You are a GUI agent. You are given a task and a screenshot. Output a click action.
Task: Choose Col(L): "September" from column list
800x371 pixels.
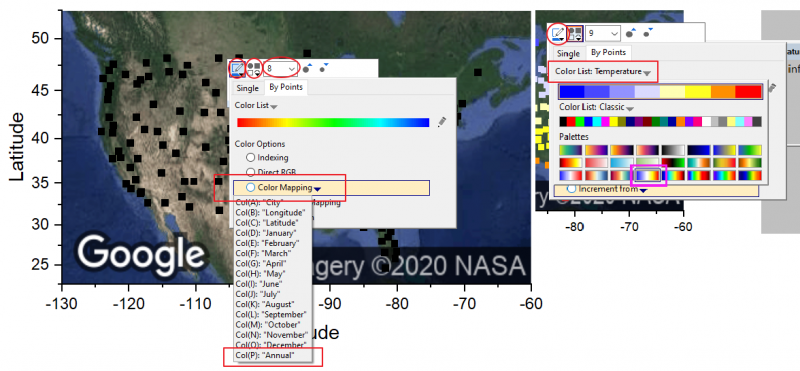(x=272, y=314)
